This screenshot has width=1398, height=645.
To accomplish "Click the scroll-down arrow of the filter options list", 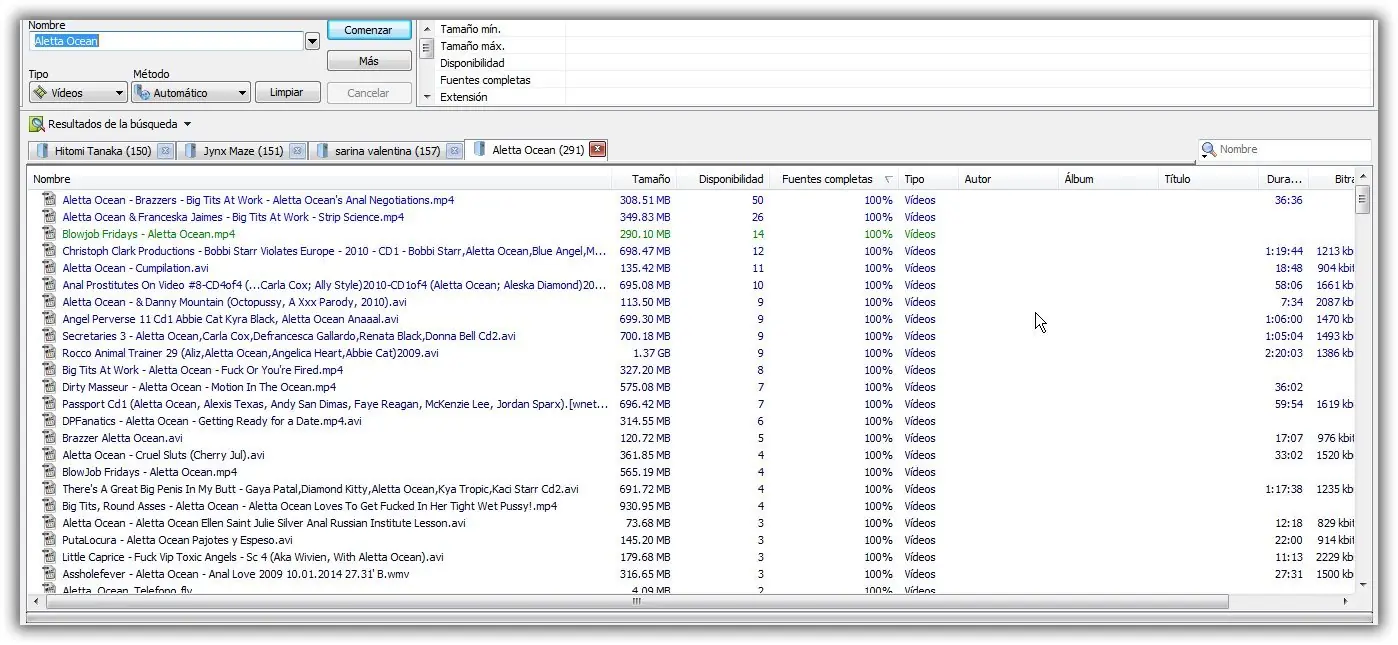I will tap(427, 97).
